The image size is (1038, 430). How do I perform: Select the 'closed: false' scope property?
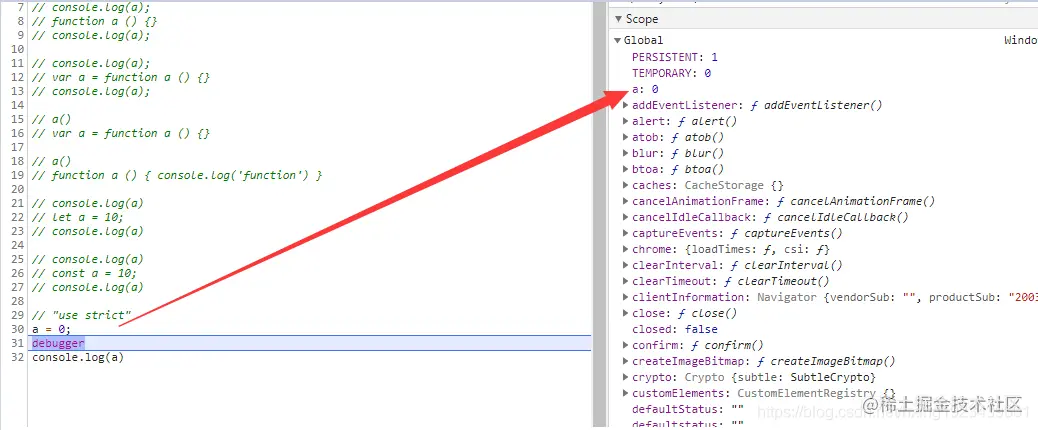coord(675,329)
